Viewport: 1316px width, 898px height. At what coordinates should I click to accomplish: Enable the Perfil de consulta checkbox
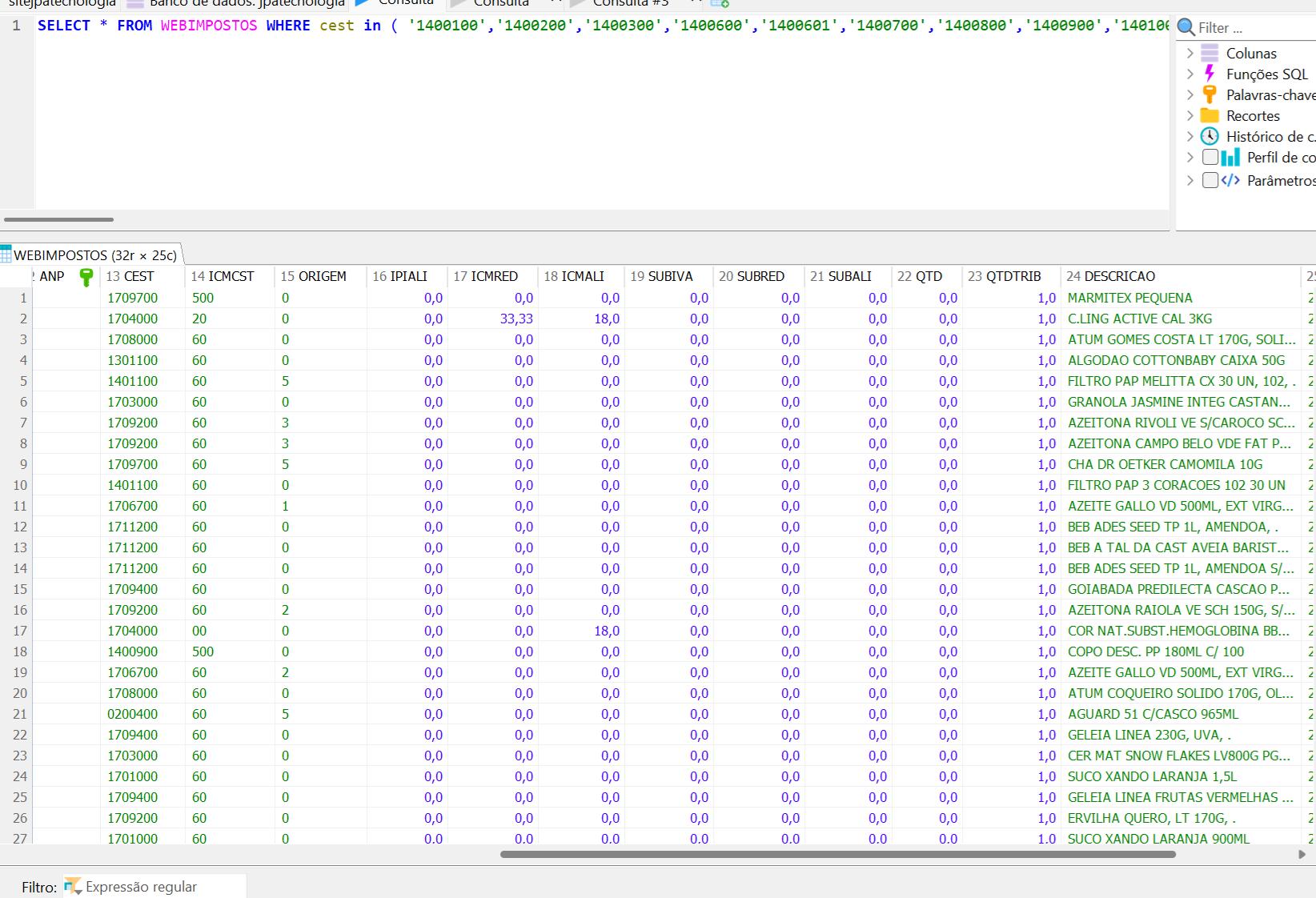[1210, 158]
